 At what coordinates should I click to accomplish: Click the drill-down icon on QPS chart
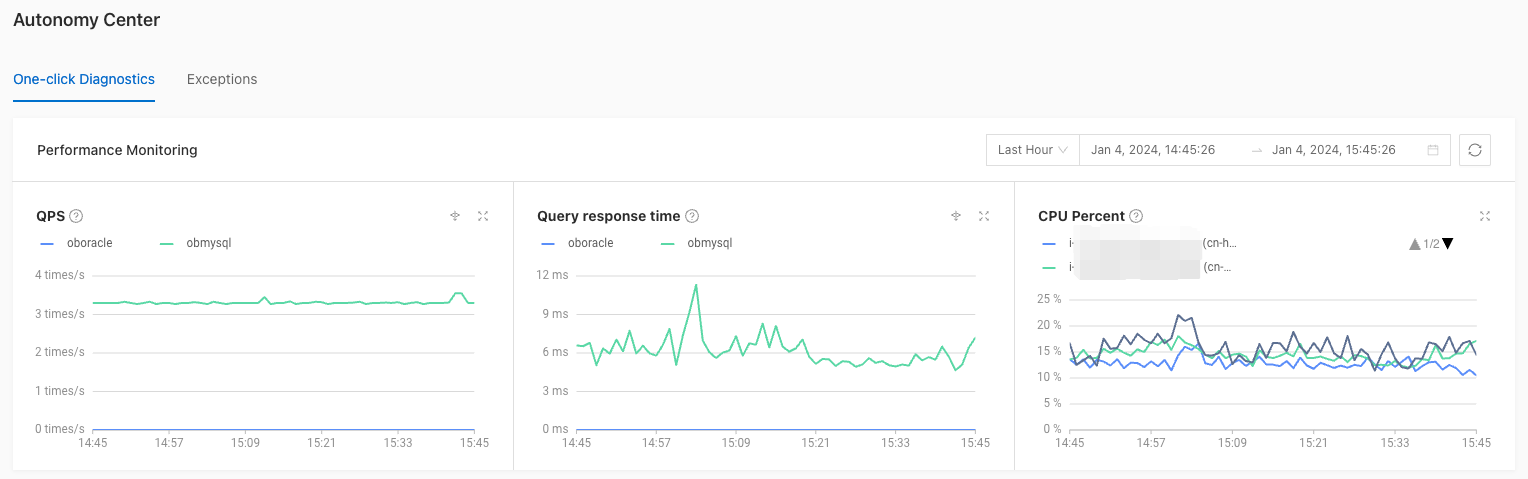pos(455,216)
